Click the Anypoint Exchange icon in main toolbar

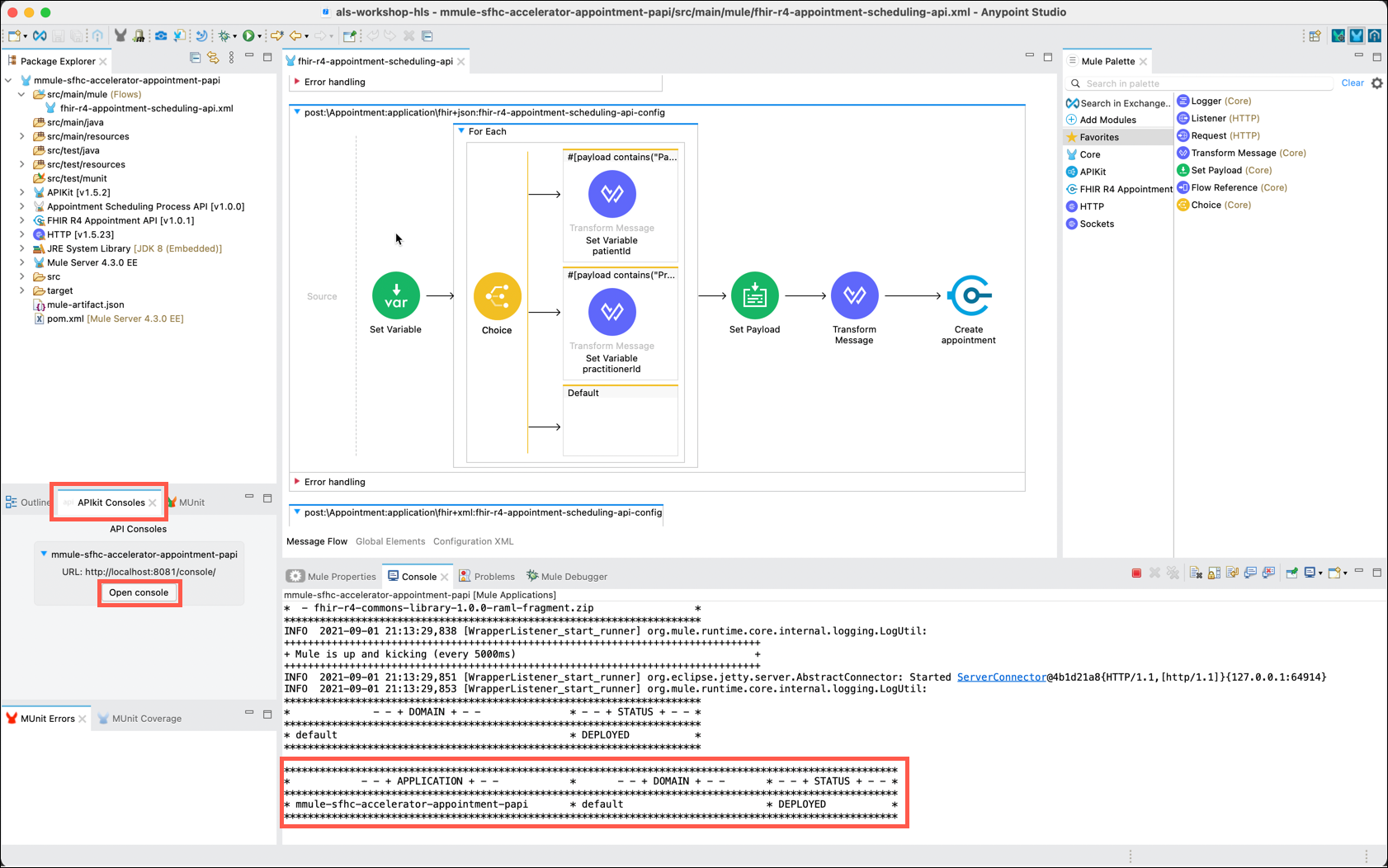40,35
